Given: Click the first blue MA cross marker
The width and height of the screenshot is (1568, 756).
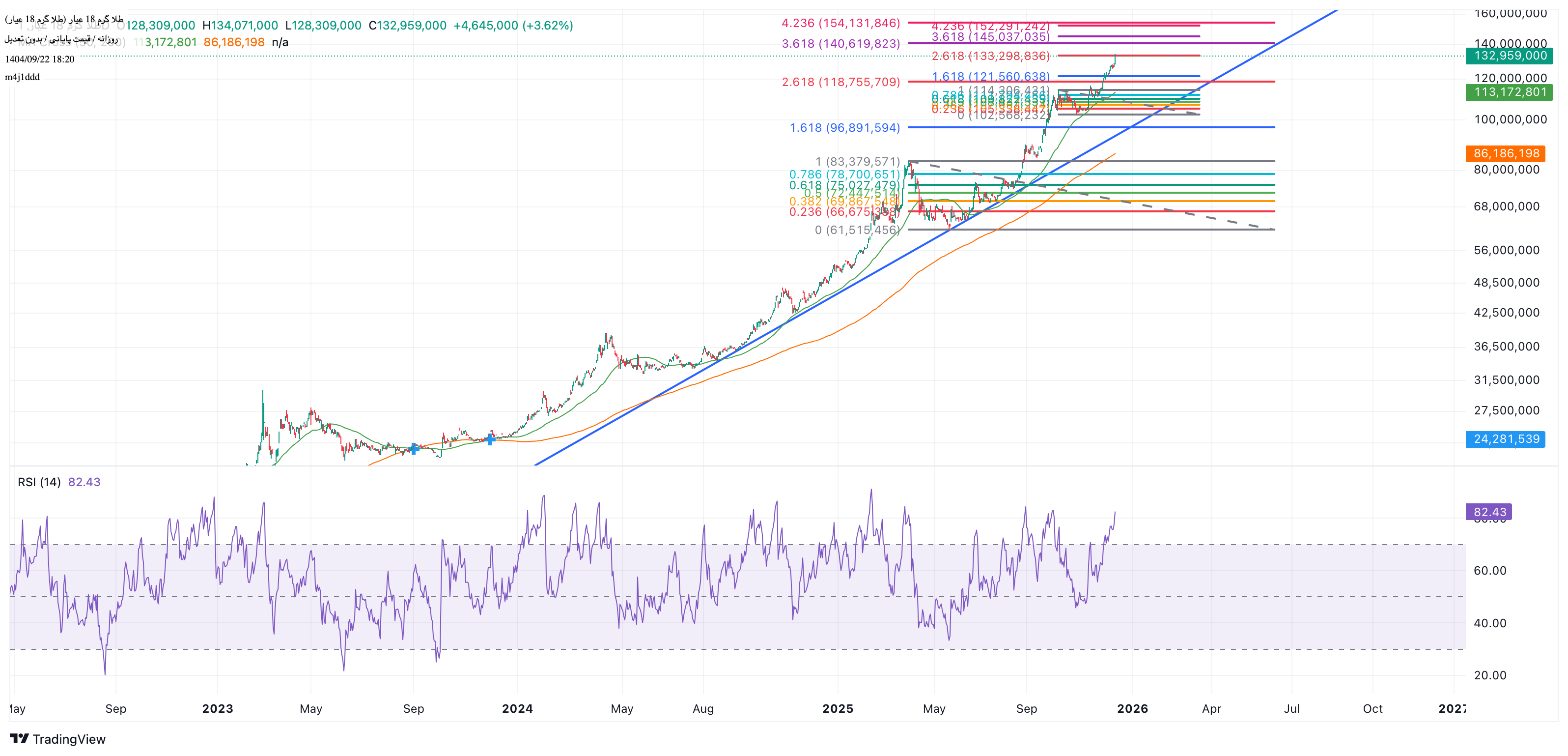Looking at the screenshot, I should tap(413, 448).
